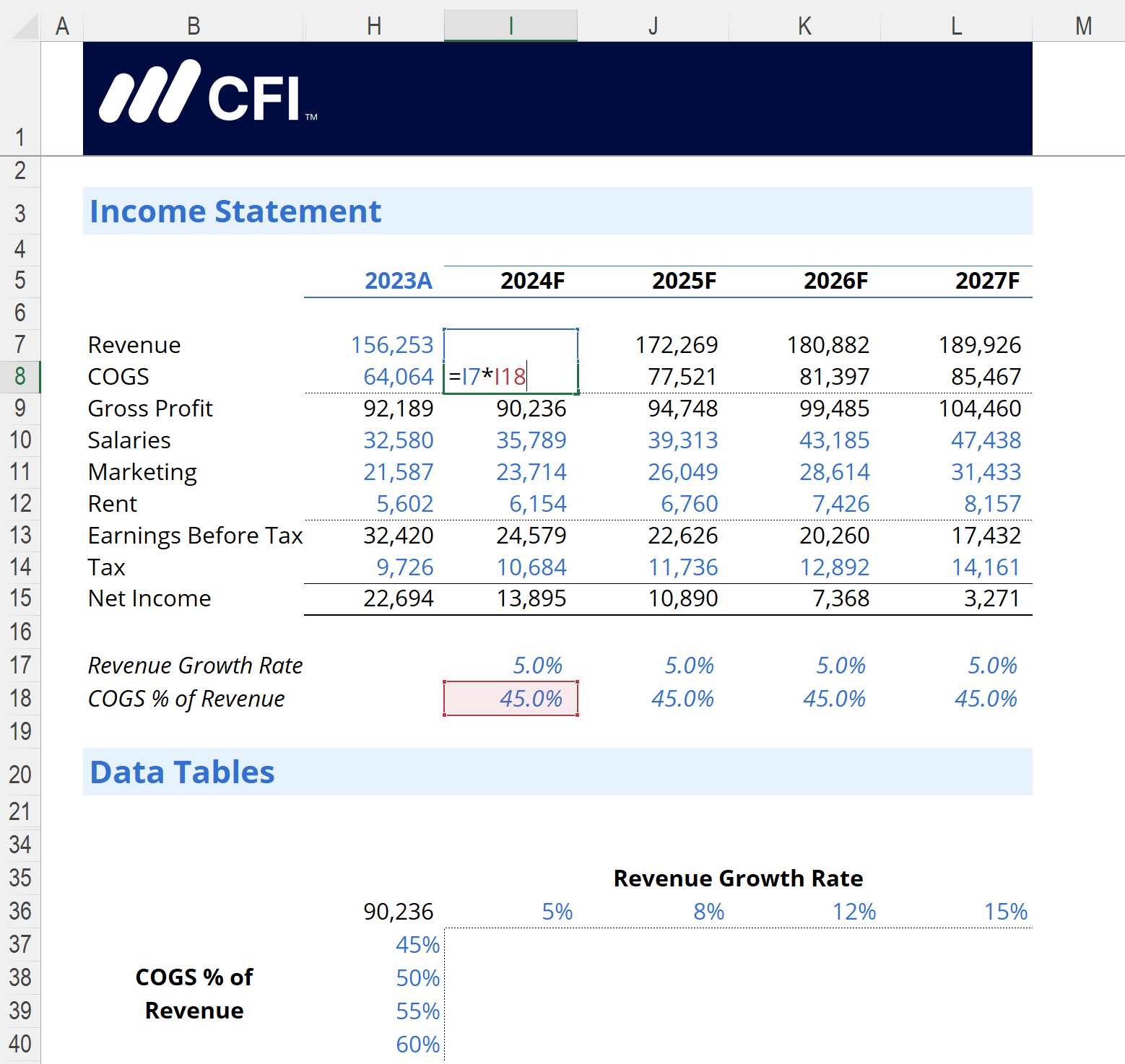This screenshot has width=1125, height=1064.
Task: Select row 18 header
Action: click(x=20, y=698)
